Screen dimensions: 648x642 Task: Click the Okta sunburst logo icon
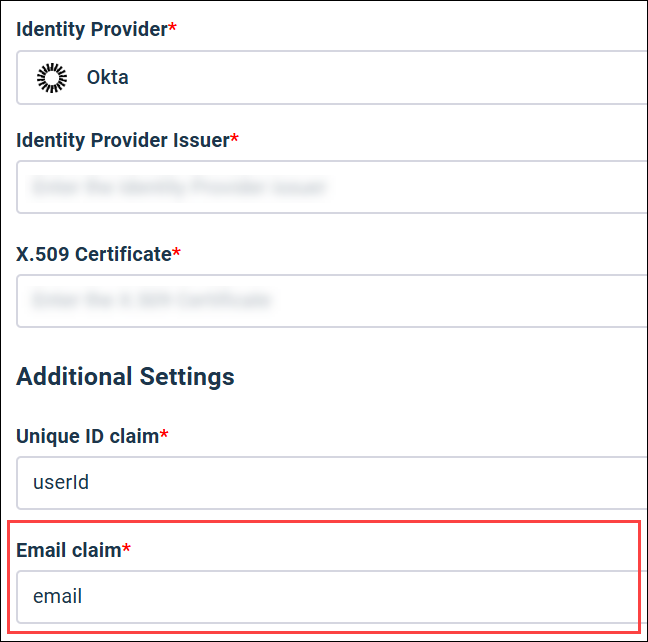[x=52, y=77]
